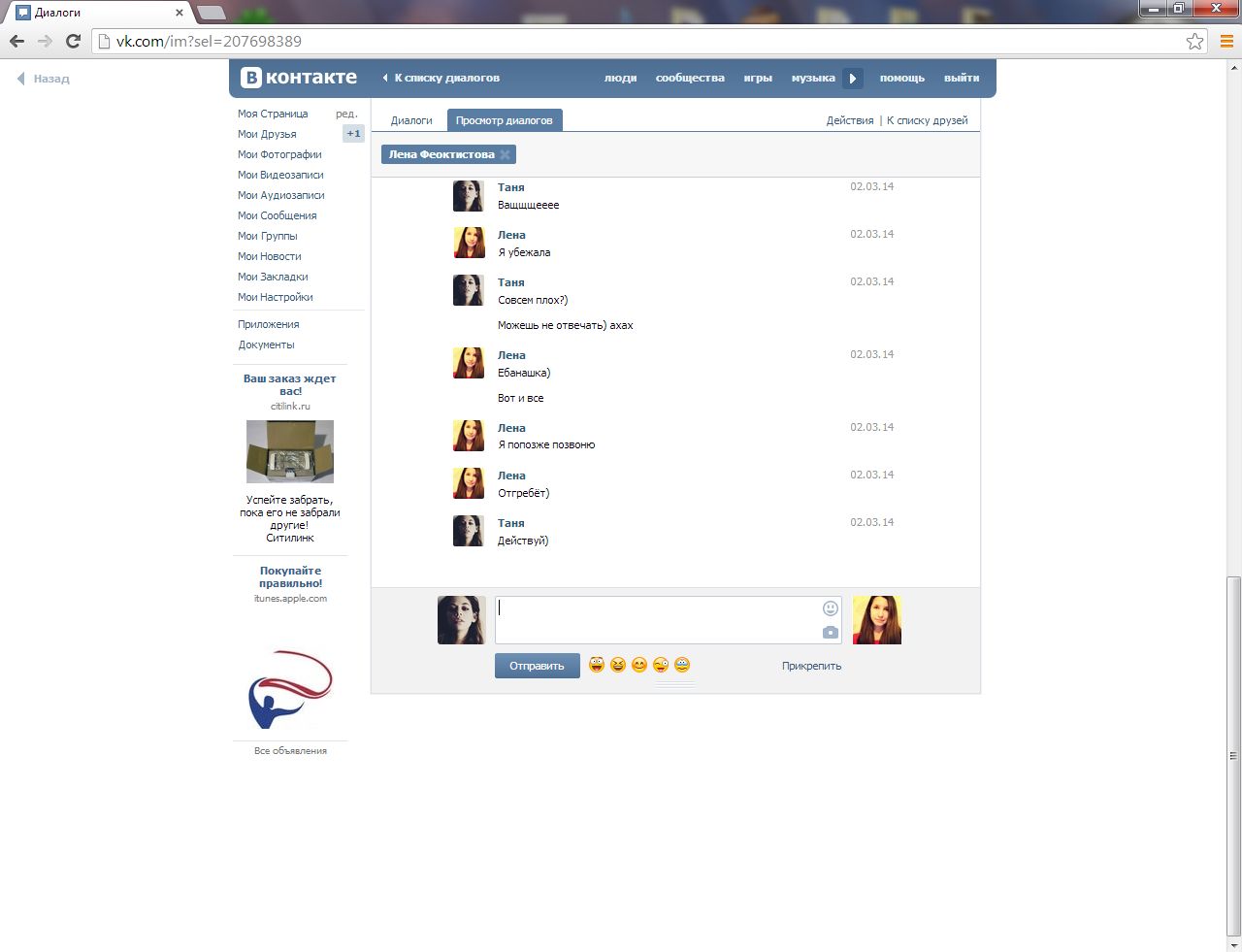Insert the winking tongue-out emoji
The image size is (1242, 952).
(661, 665)
